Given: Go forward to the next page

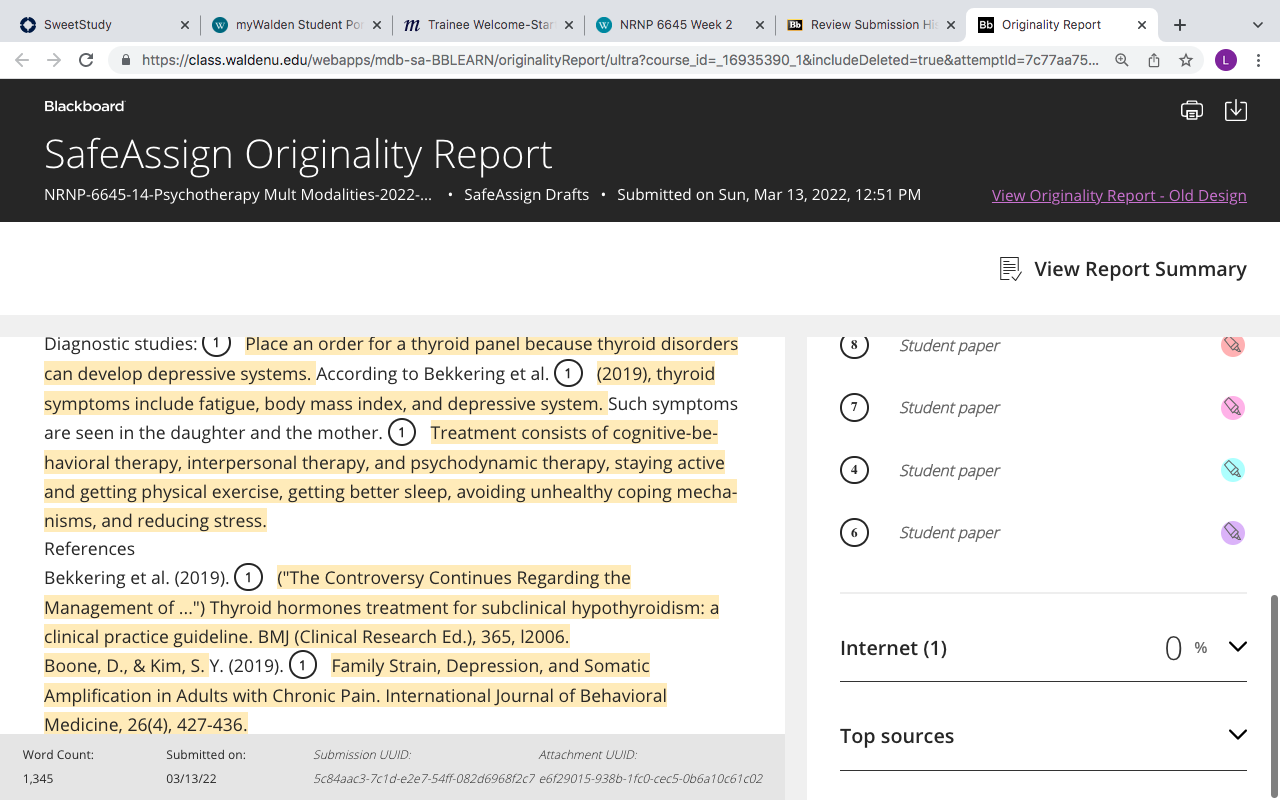Looking at the screenshot, I should (x=54, y=60).
